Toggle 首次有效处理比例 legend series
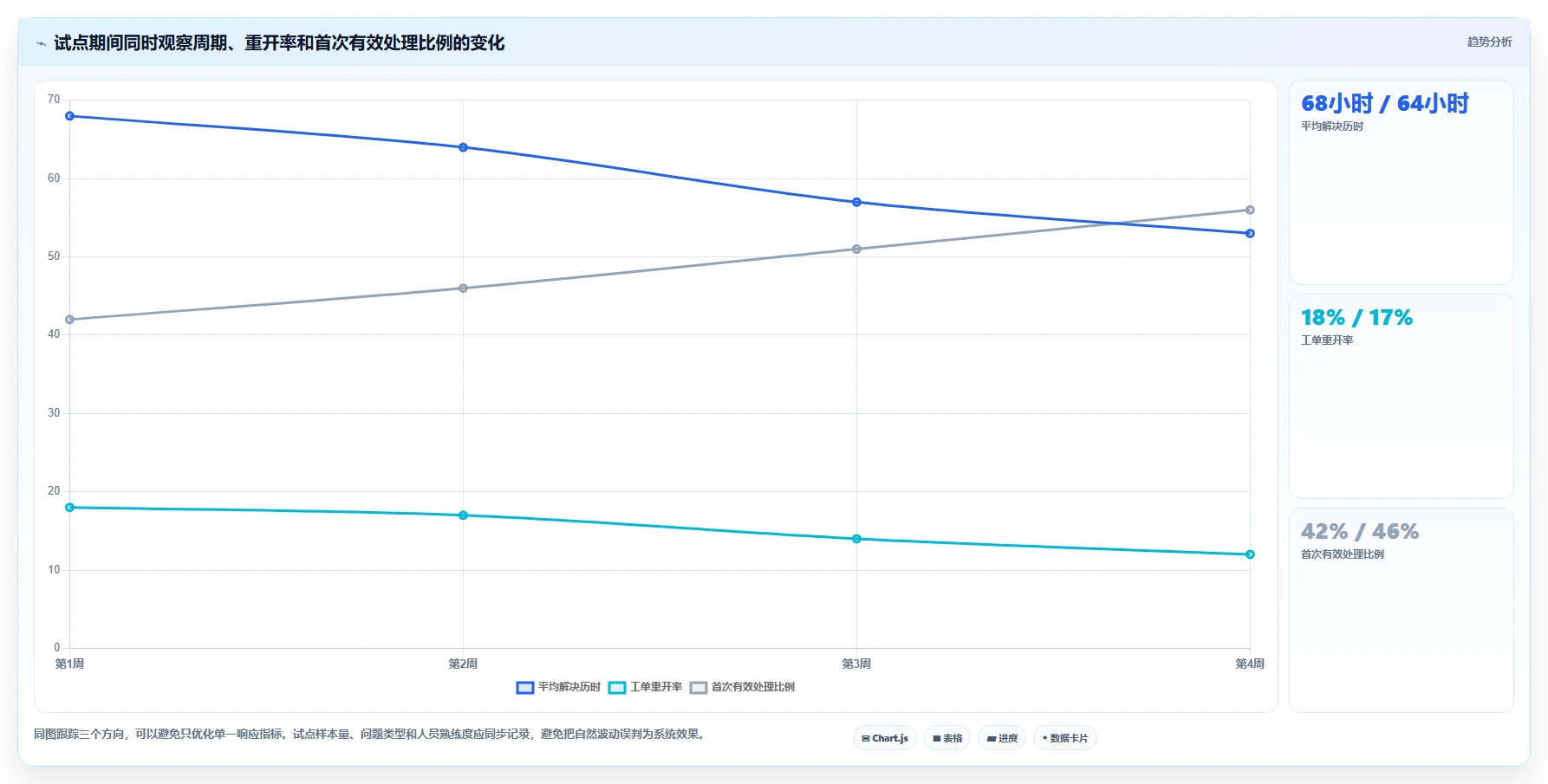The image size is (1548, 784). pyautogui.click(x=743, y=687)
